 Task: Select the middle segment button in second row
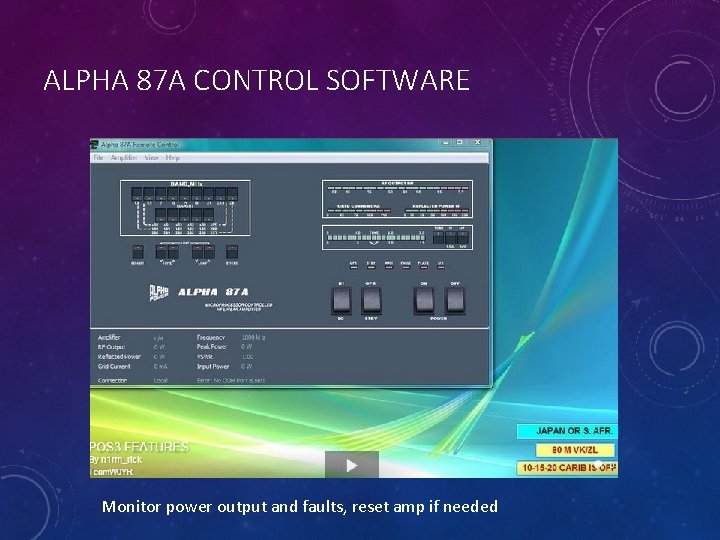point(184,215)
